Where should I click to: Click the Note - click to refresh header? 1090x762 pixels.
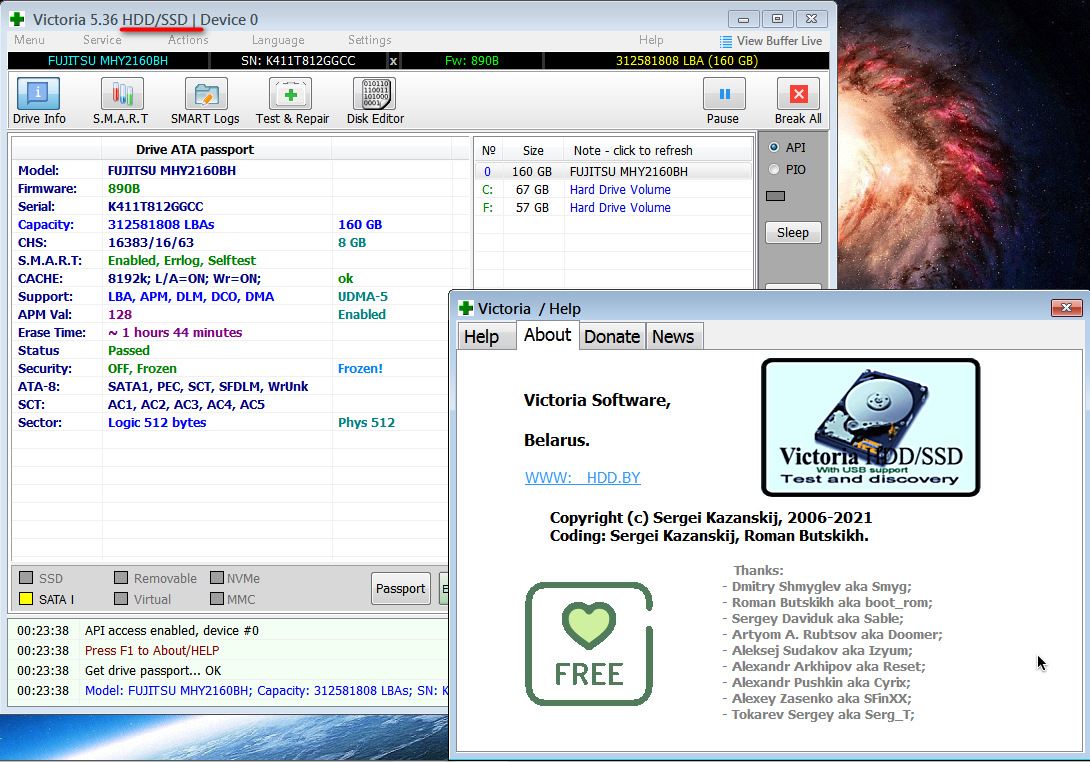pos(633,151)
